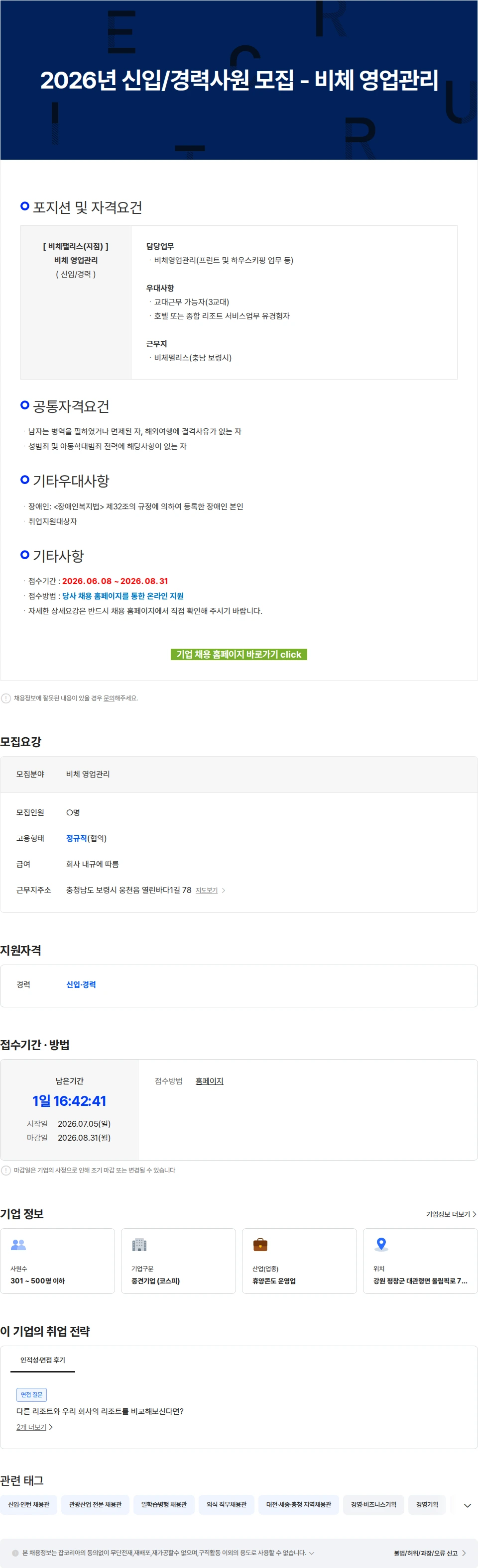Click 기업 채용 홈페이지 바로가기 click button
Viewport: 478px width, 1568px height.
tap(239, 654)
